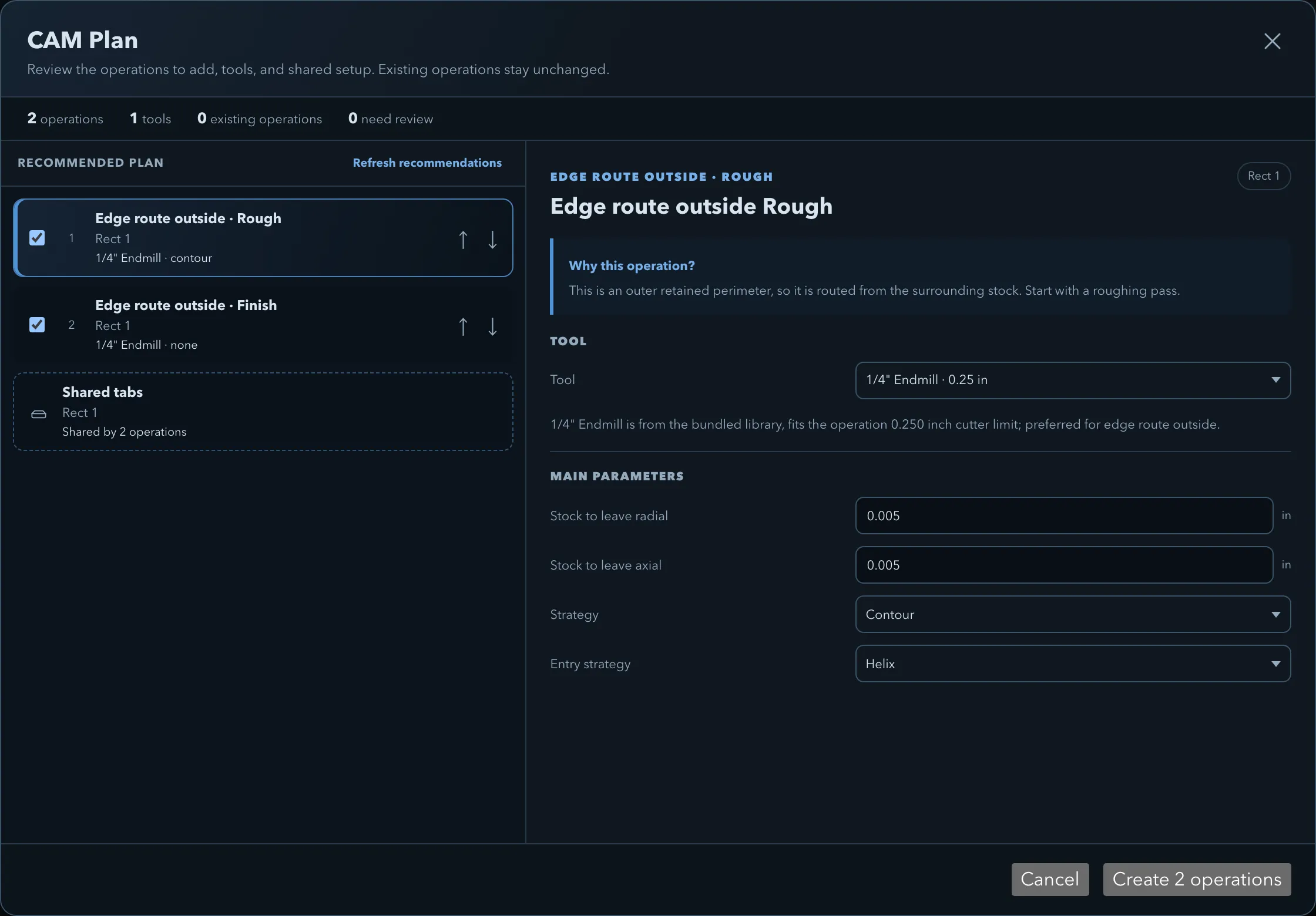Screen dimensions: 1316x916
Task: Click the Stock to leave radial field
Action: pyautogui.click(x=1064, y=516)
